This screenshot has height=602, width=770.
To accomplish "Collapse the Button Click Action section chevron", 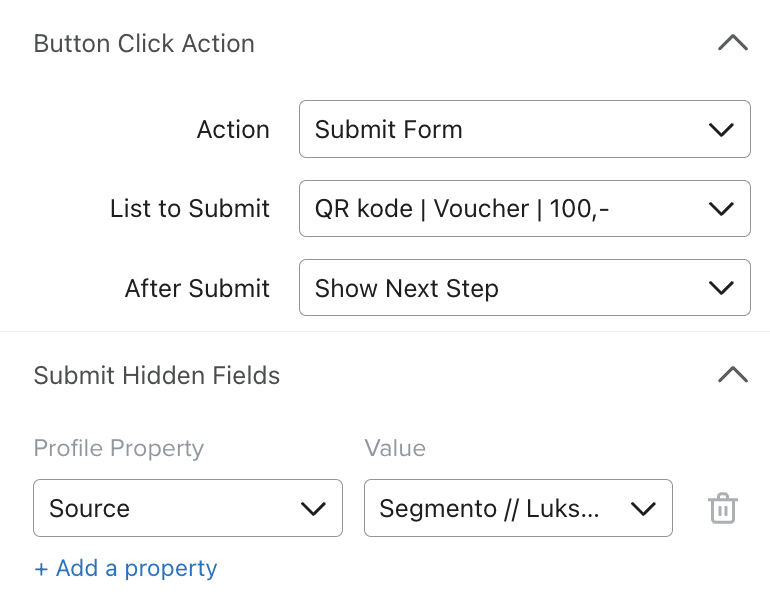I will tap(733, 43).
